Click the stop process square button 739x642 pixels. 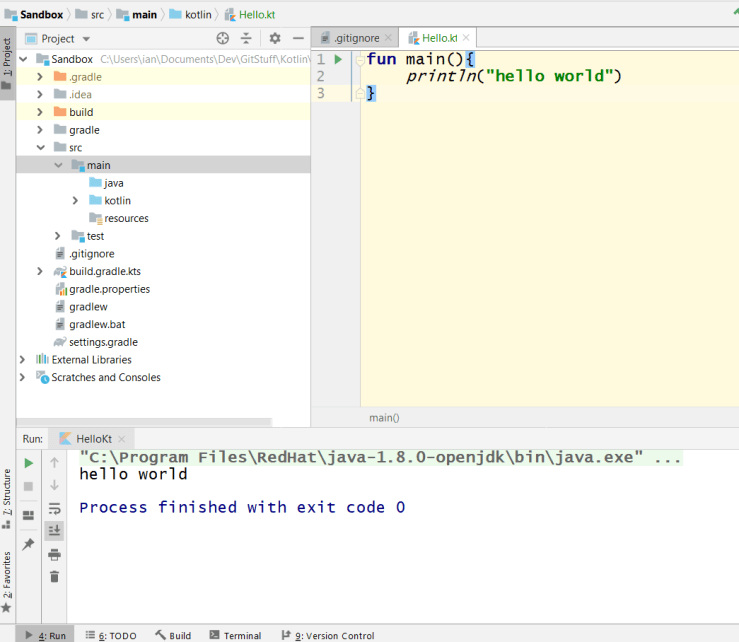pyautogui.click(x=28, y=486)
